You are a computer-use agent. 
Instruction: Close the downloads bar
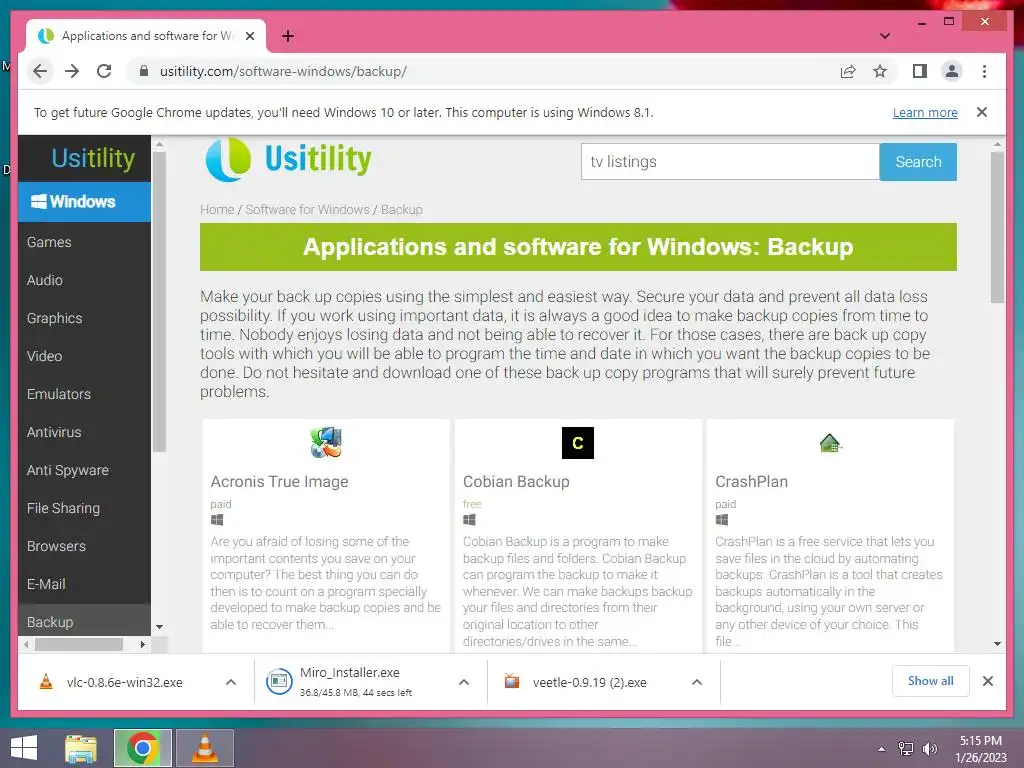click(x=987, y=681)
